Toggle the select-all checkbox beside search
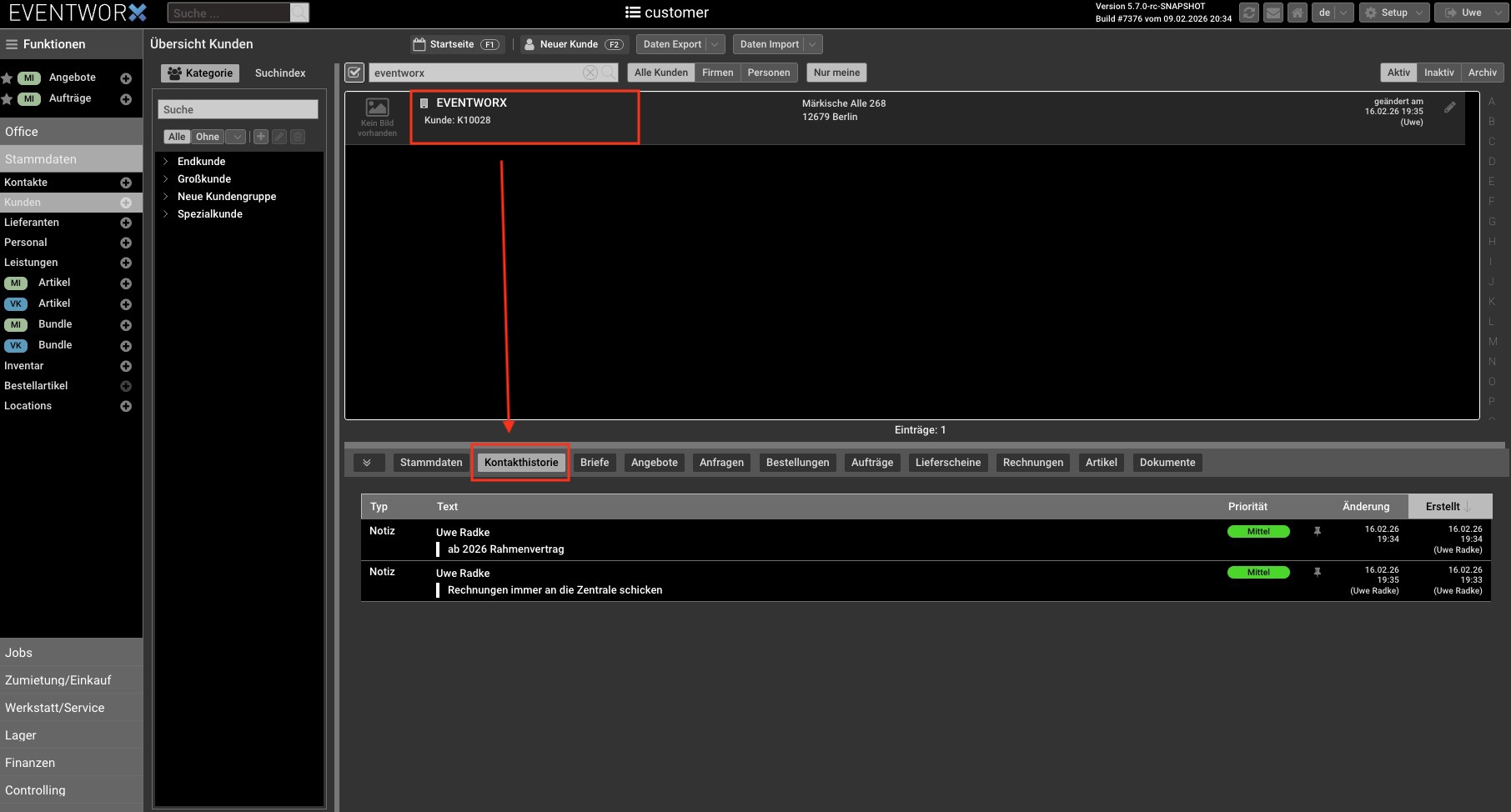Image resolution: width=1511 pixels, height=812 pixels. tap(354, 73)
